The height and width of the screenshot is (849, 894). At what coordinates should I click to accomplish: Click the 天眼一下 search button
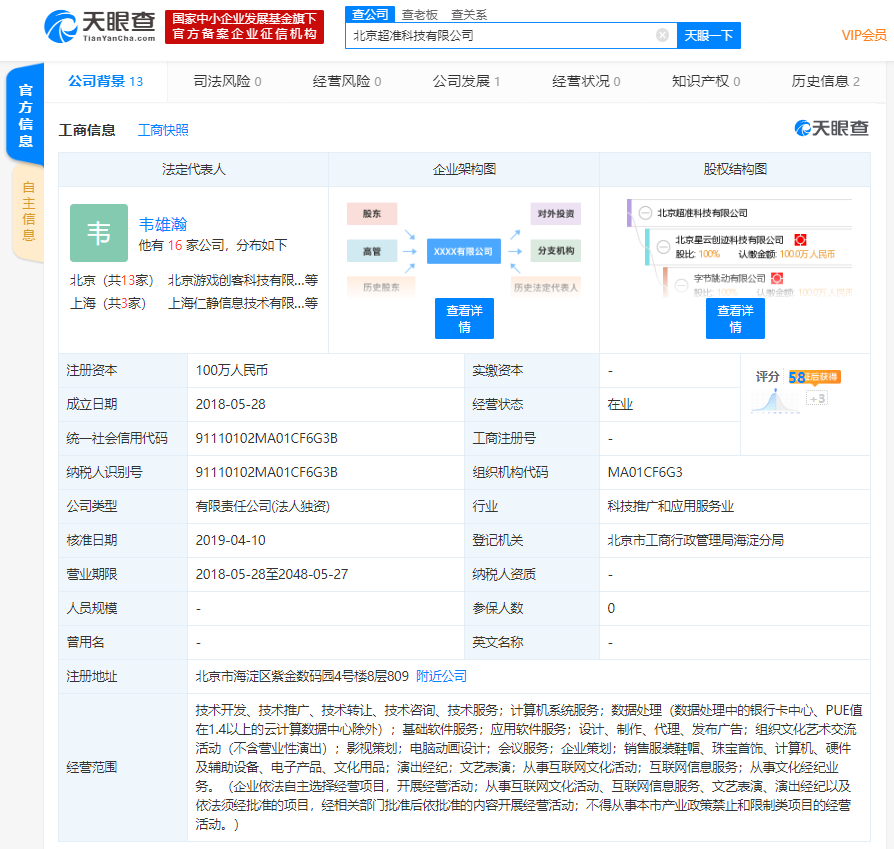pos(709,35)
